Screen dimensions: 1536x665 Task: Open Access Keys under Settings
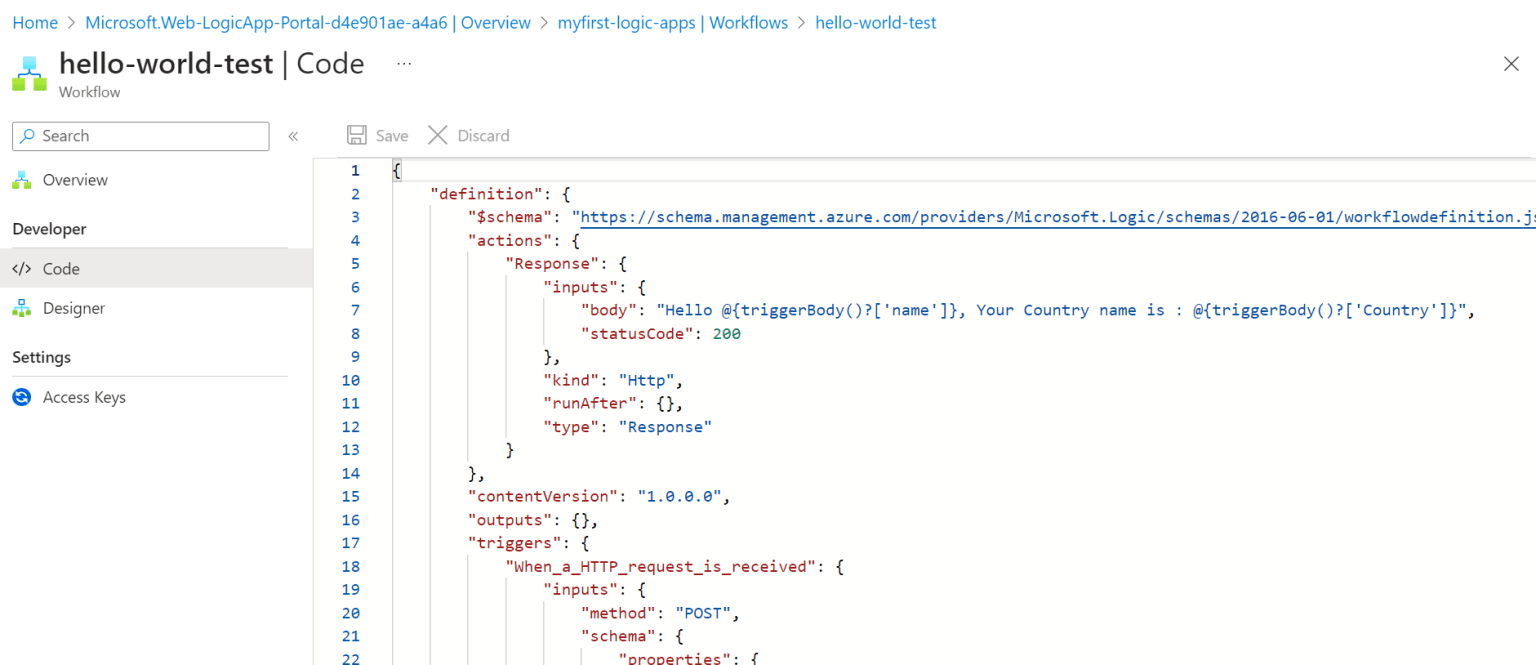pyautogui.click(x=84, y=397)
